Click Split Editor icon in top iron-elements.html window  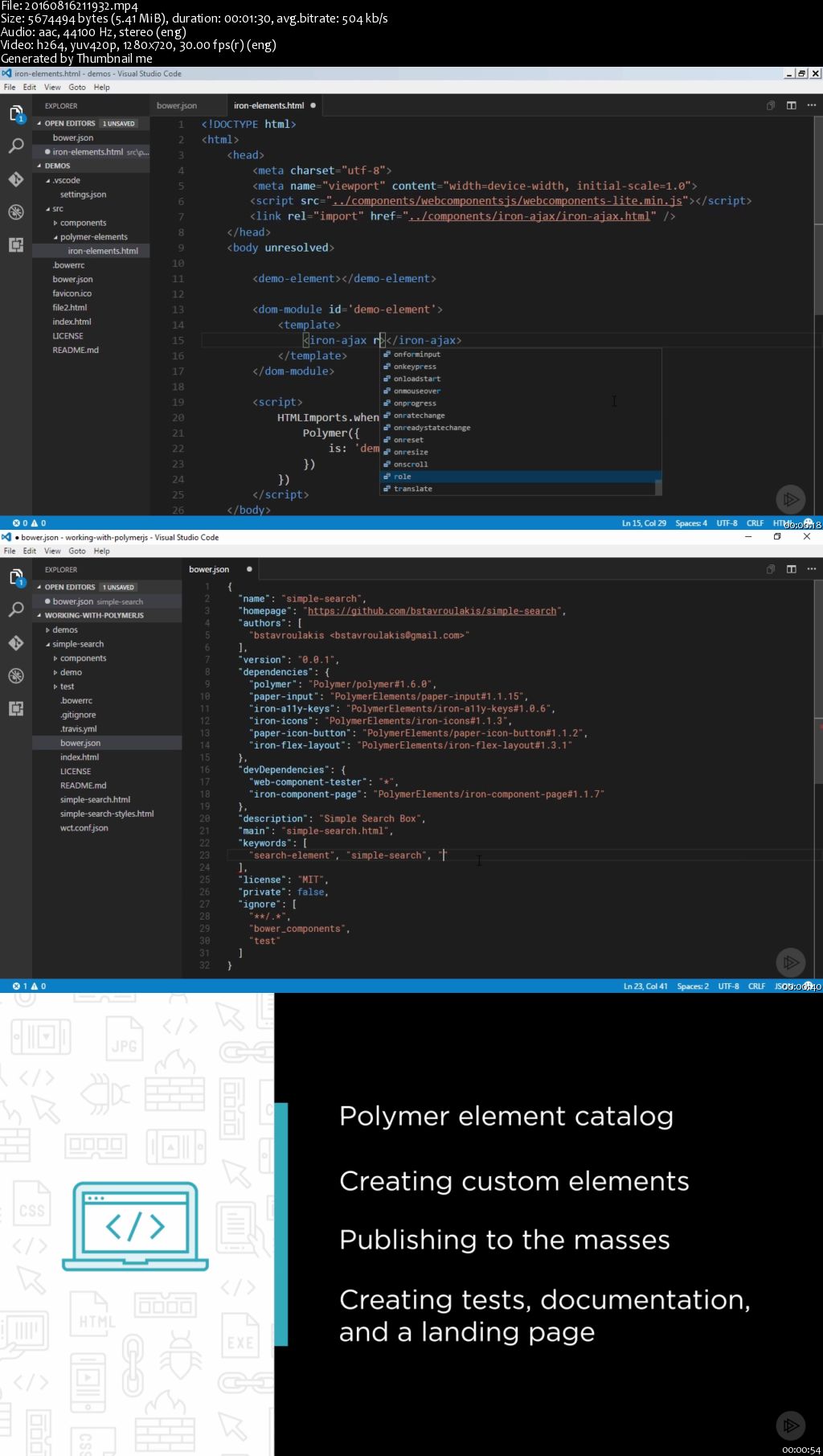coord(791,105)
